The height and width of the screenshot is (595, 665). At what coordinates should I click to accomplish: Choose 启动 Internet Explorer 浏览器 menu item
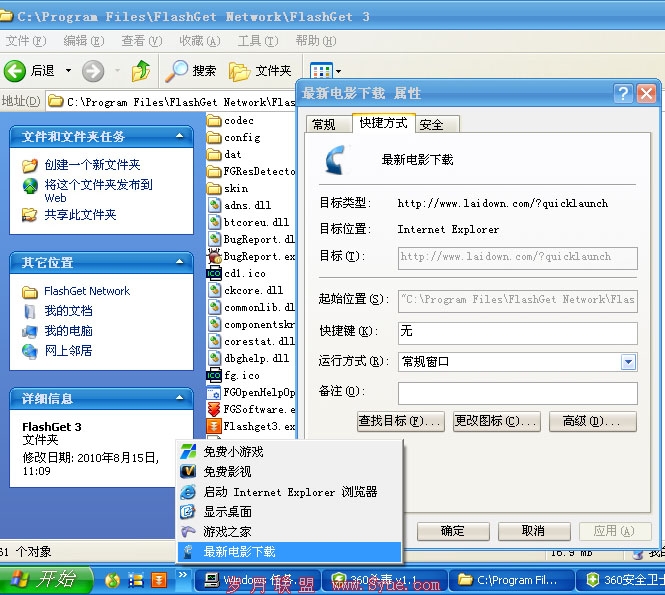pos(289,492)
